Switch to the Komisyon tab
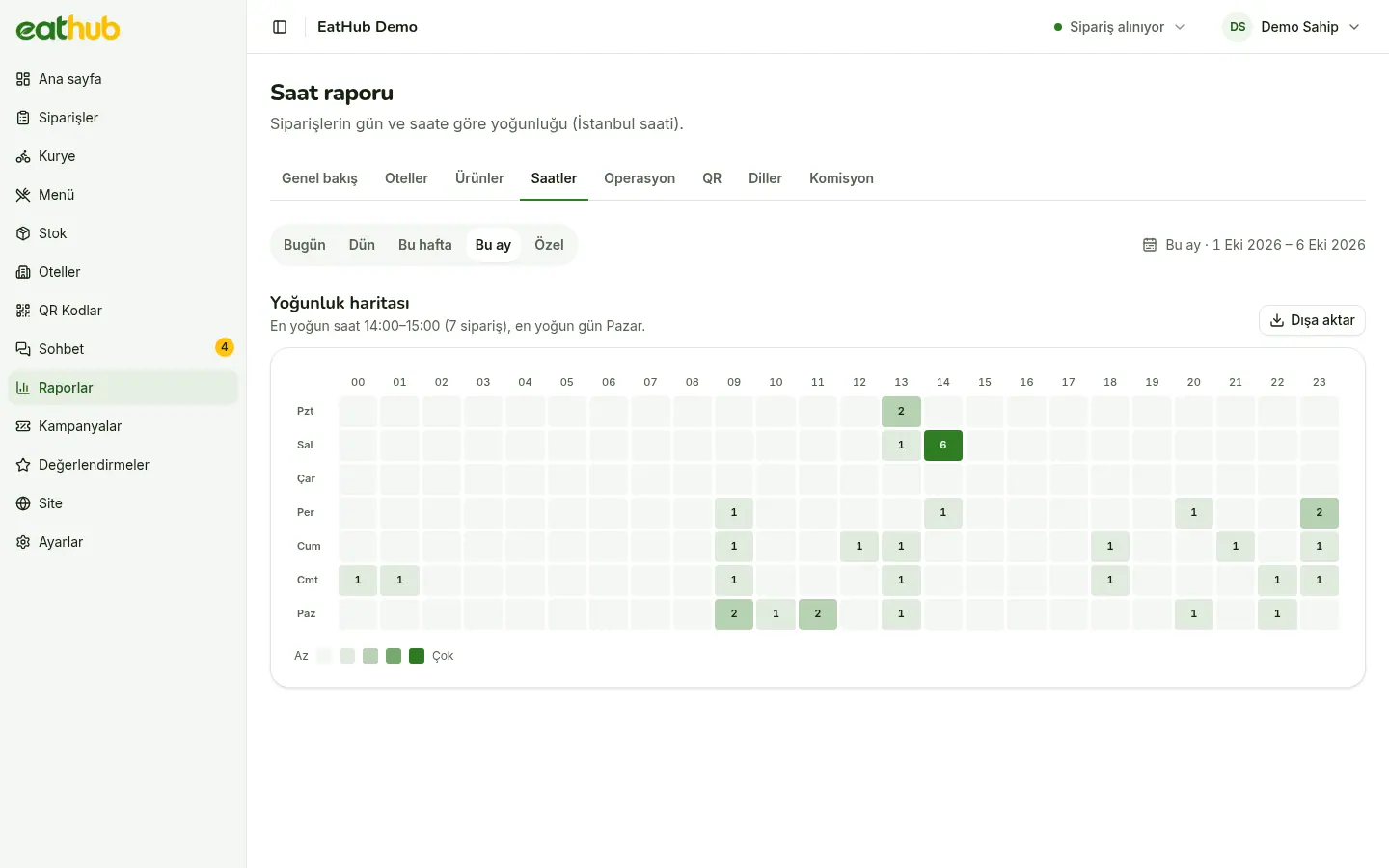This screenshot has width=1389, height=868. (841, 178)
